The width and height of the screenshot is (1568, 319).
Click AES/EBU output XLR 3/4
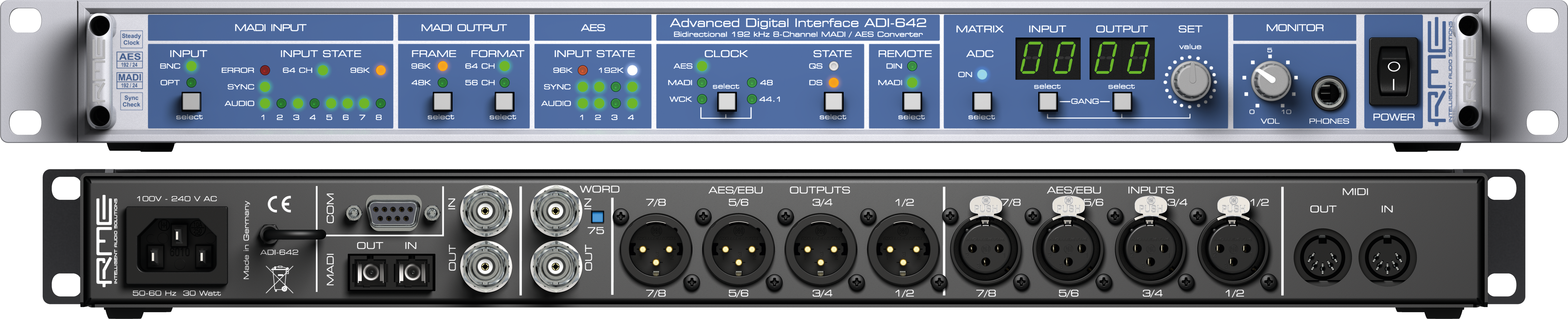pyautogui.click(x=821, y=250)
